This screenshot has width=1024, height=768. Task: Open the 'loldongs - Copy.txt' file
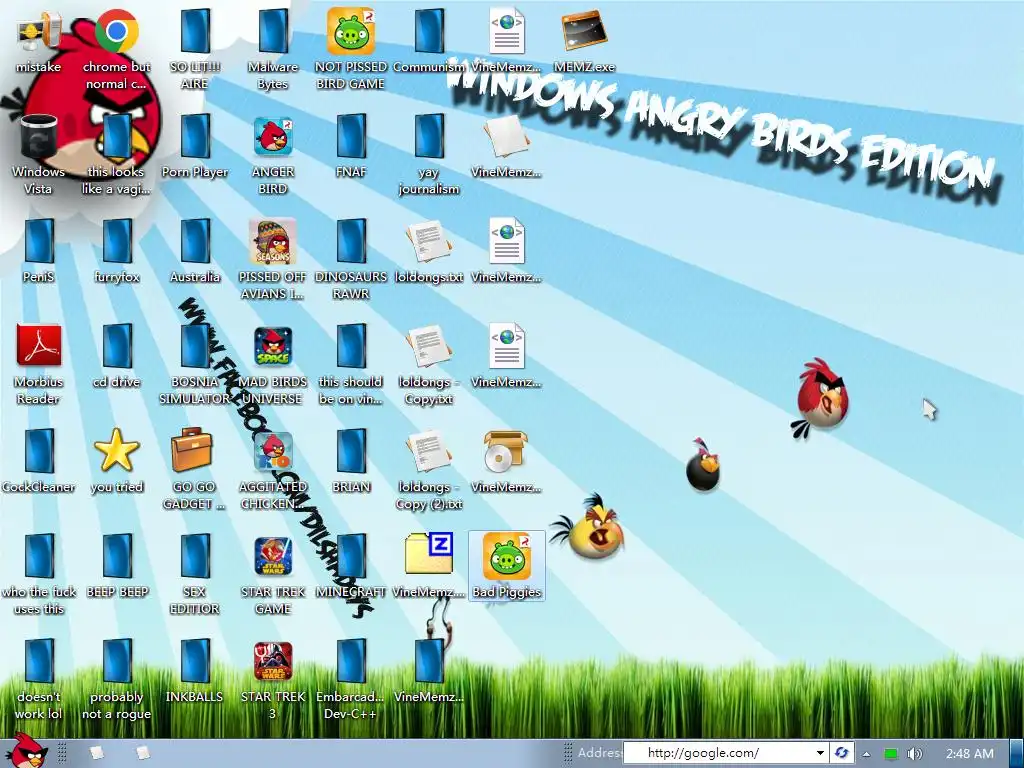(429, 366)
